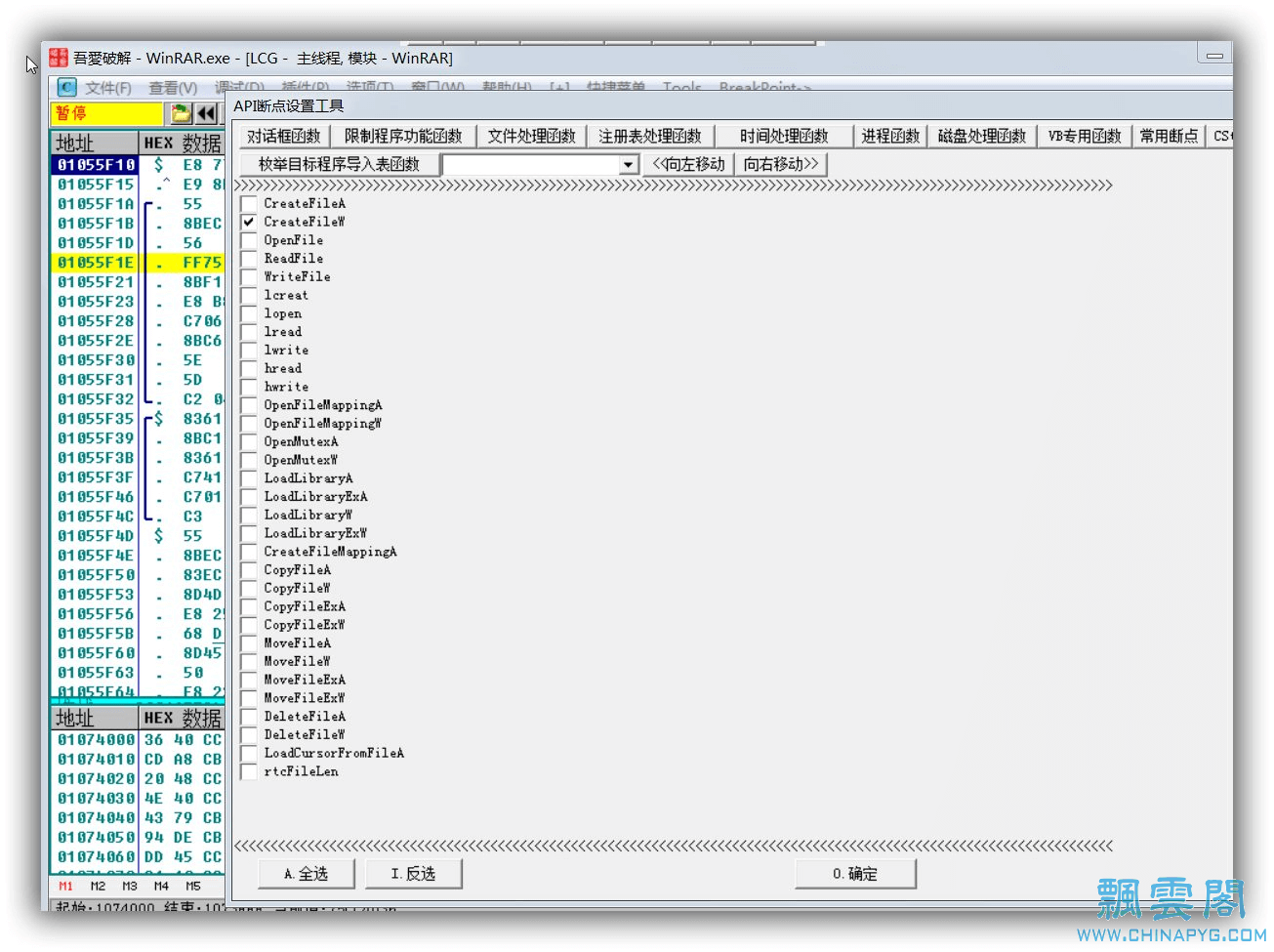
Task: Tick the lread checkbox
Action: pos(249,332)
